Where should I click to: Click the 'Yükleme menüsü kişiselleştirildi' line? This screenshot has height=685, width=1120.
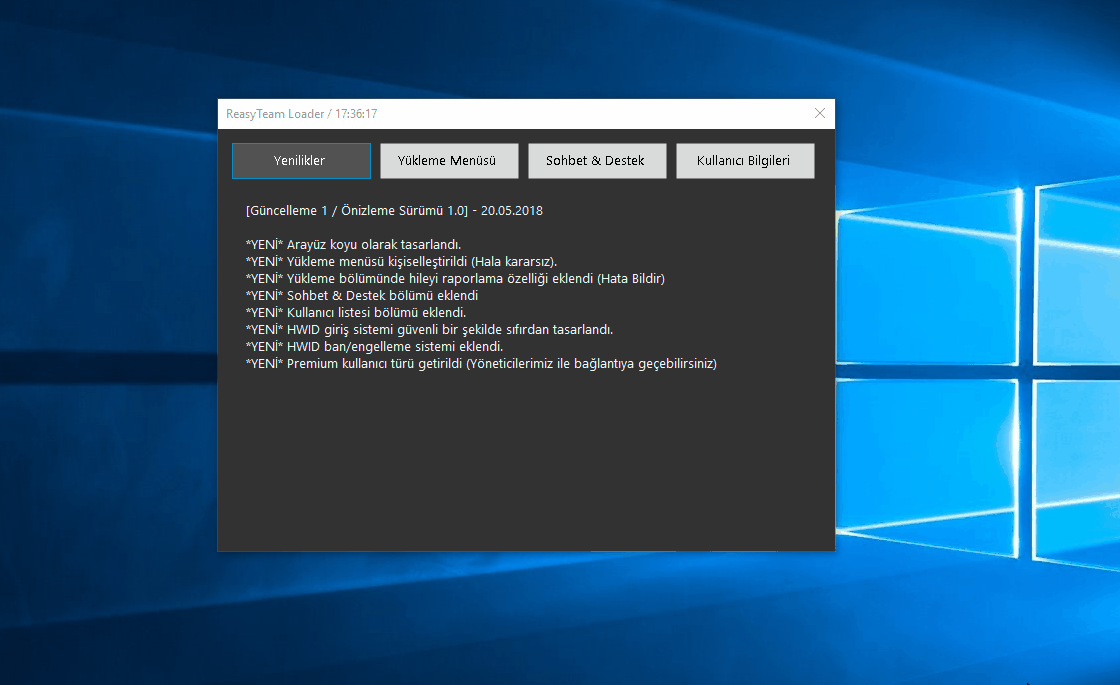pyautogui.click(x=401, y=261)
